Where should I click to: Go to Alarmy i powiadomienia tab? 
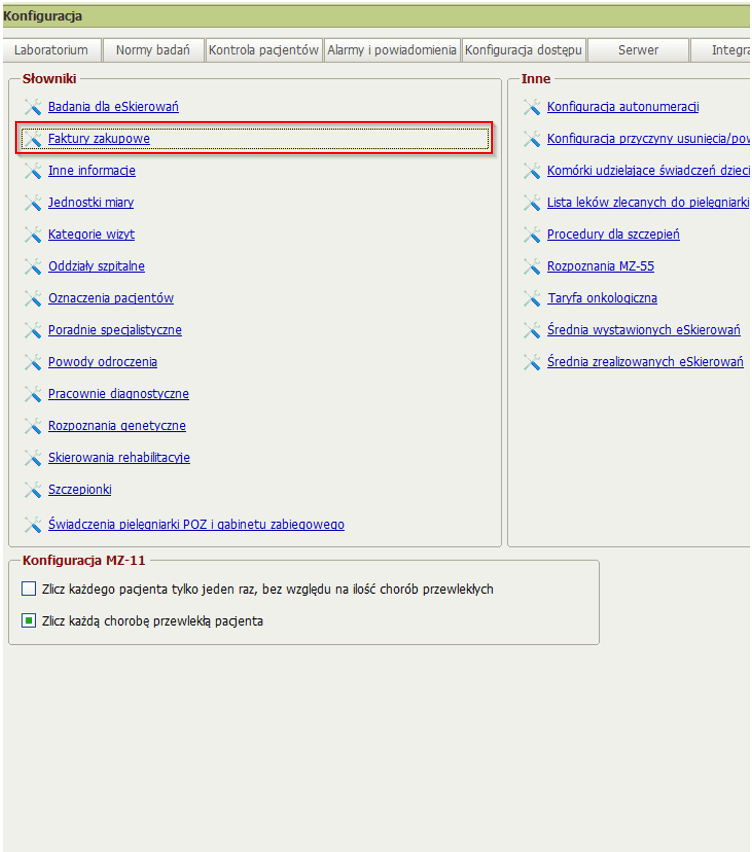click(x=392, y=50)
